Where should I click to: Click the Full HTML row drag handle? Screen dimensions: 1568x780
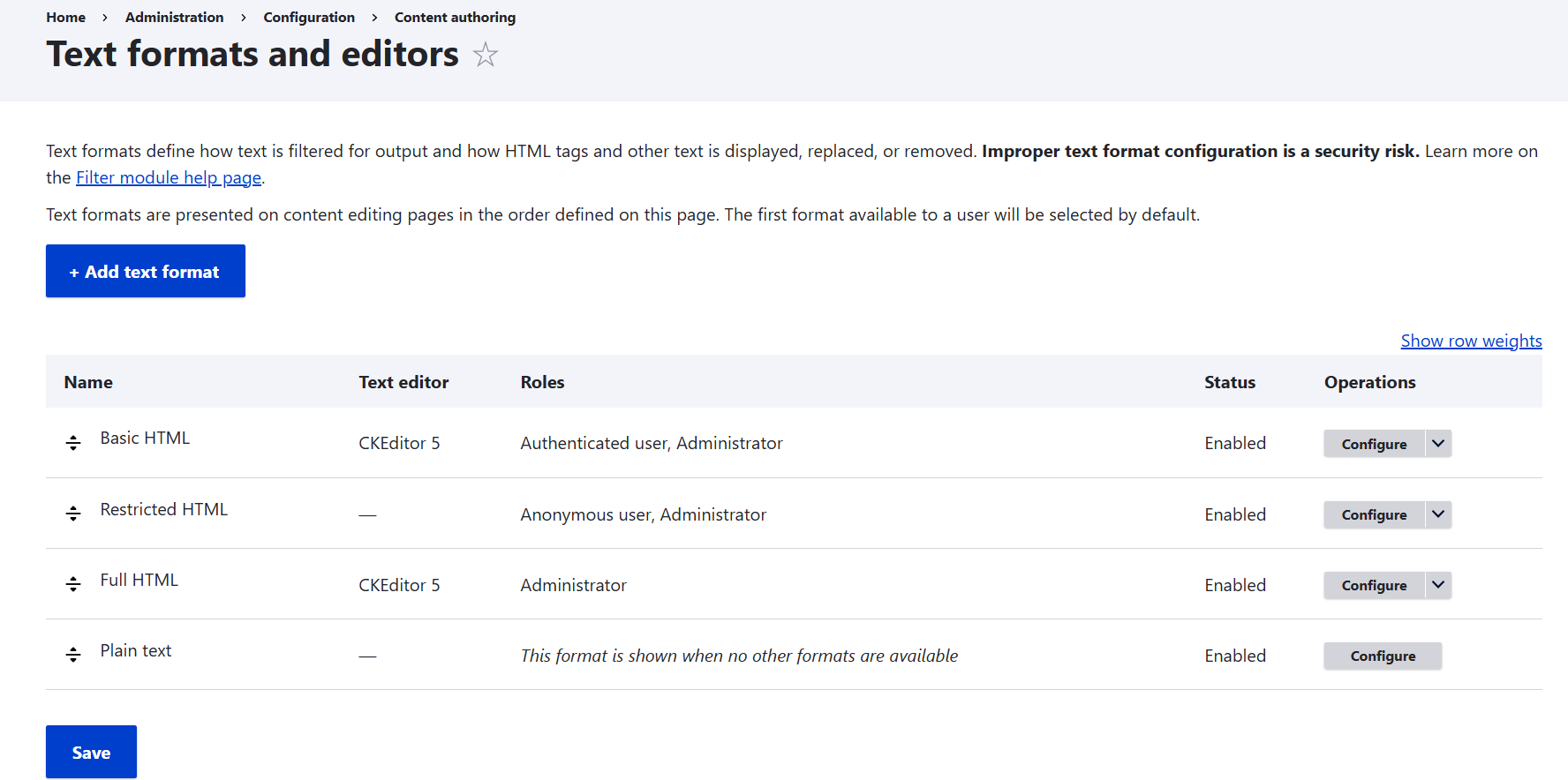click(x=73, y=583)
